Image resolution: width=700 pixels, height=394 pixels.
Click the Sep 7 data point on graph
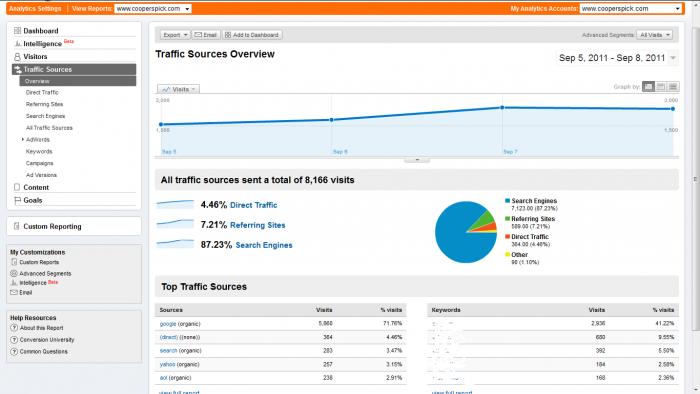502,108
